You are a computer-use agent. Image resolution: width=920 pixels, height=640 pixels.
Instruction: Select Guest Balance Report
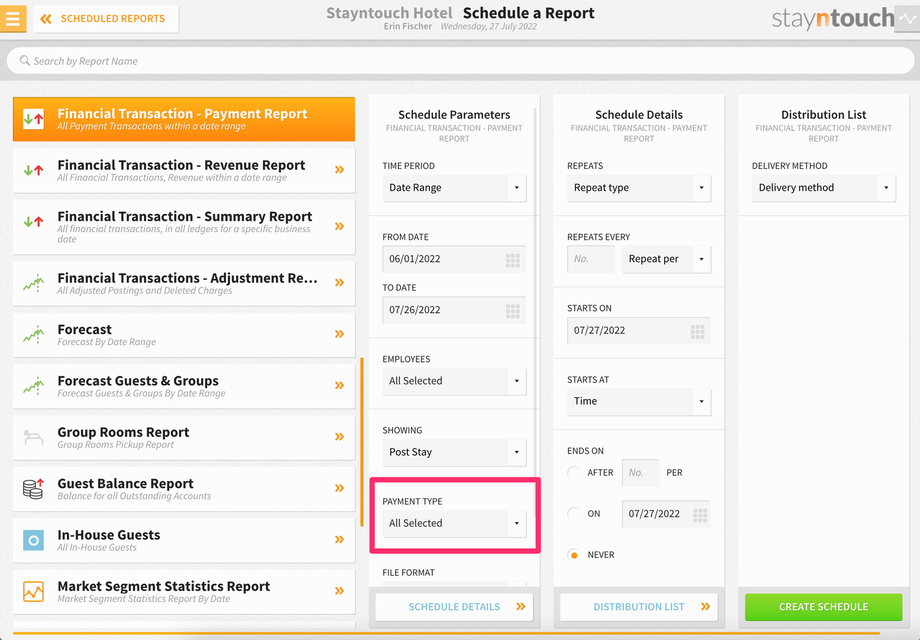(x=184, y=489)
